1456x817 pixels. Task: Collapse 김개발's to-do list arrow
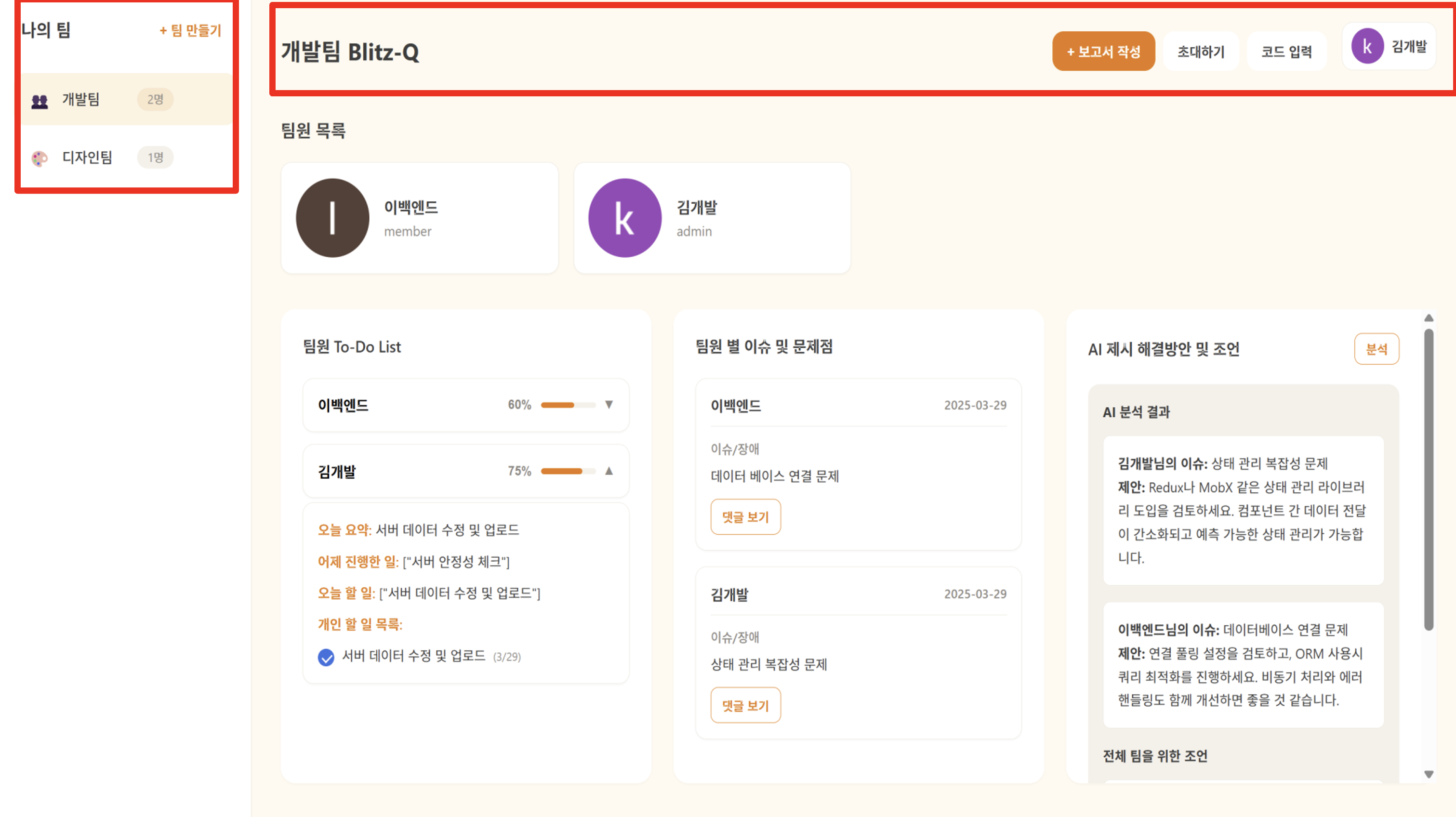(x=609, y=471)
